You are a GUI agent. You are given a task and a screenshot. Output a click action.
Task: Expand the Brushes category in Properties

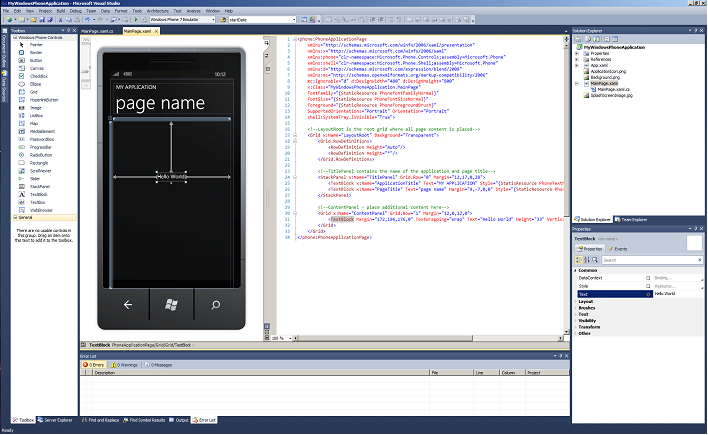[576, 308]
